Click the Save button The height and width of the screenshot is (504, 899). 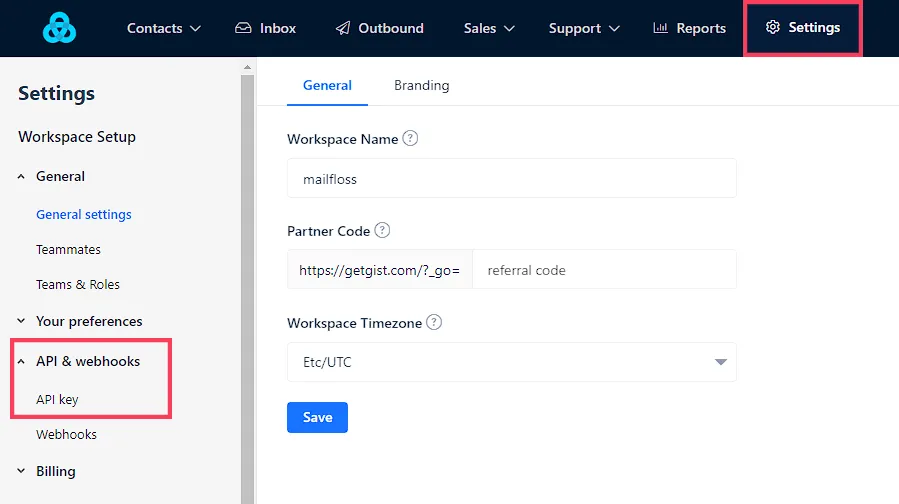click(317, 417)
